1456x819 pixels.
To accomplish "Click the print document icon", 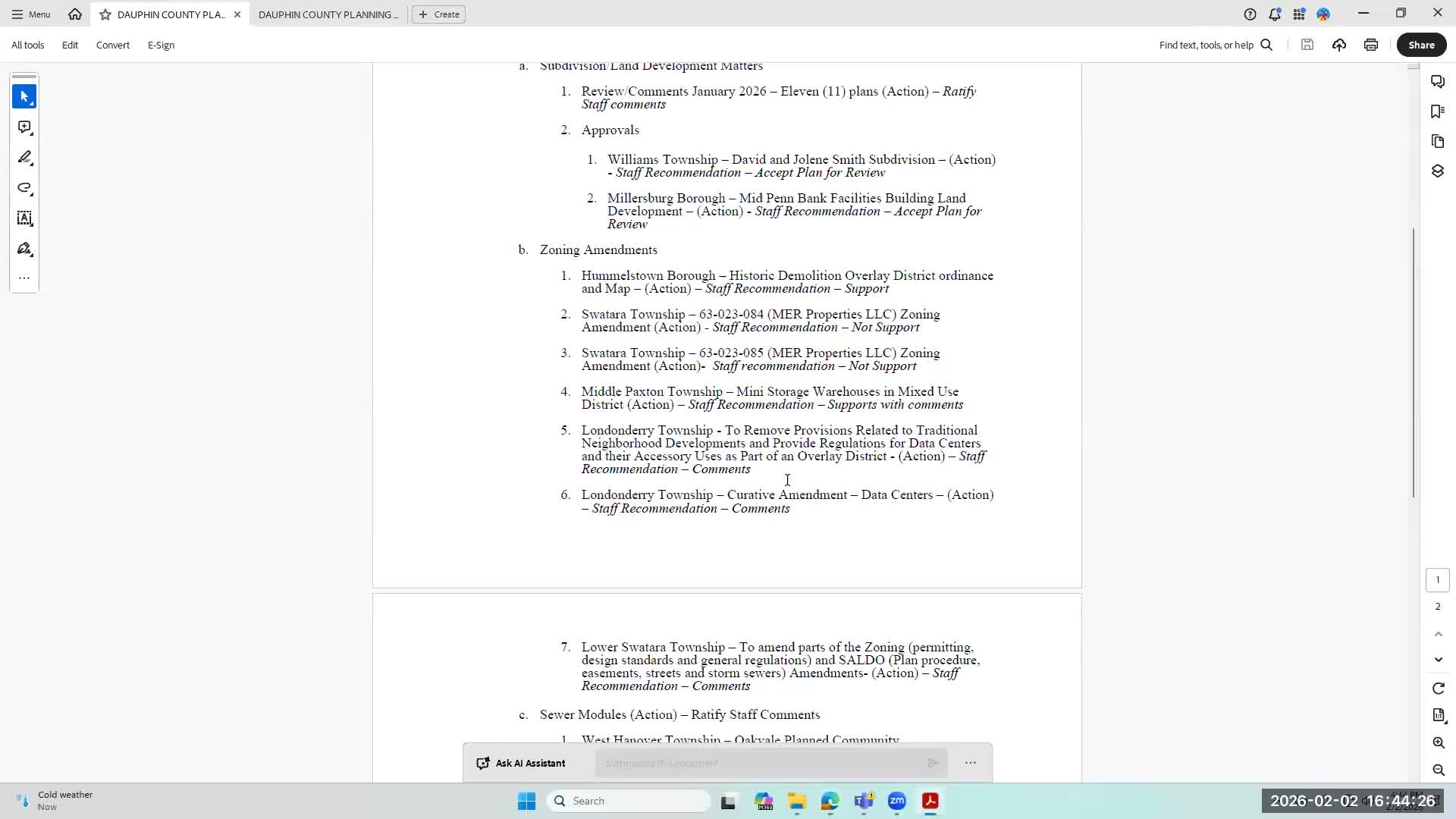I will (x=1370, y=45).
